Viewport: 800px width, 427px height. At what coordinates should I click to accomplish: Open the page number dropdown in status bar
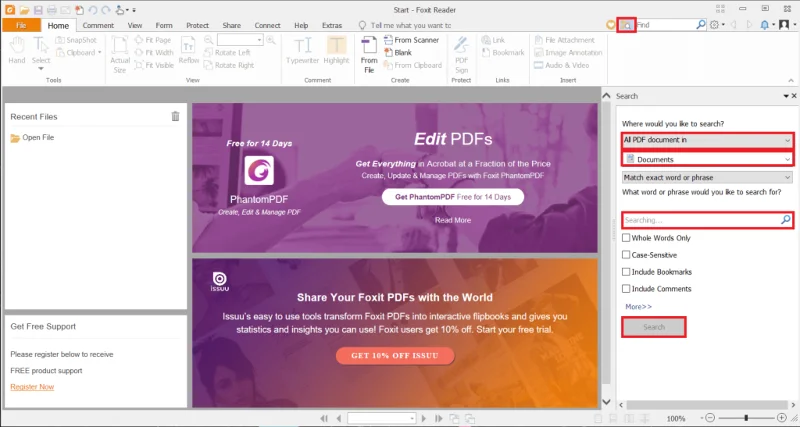pyautogui.click(x=412, y=418)
